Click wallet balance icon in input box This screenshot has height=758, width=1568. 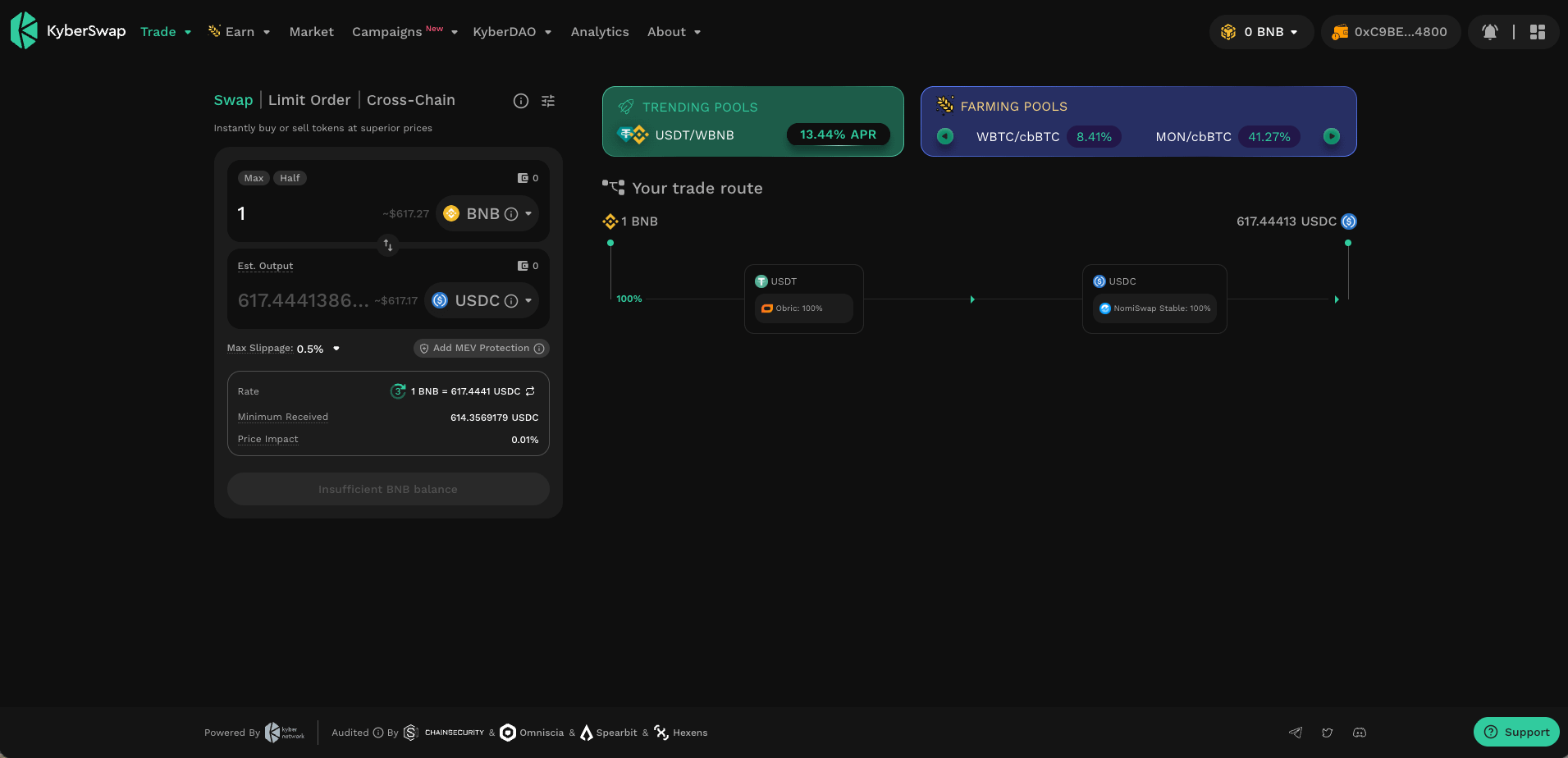coord(523,178)
